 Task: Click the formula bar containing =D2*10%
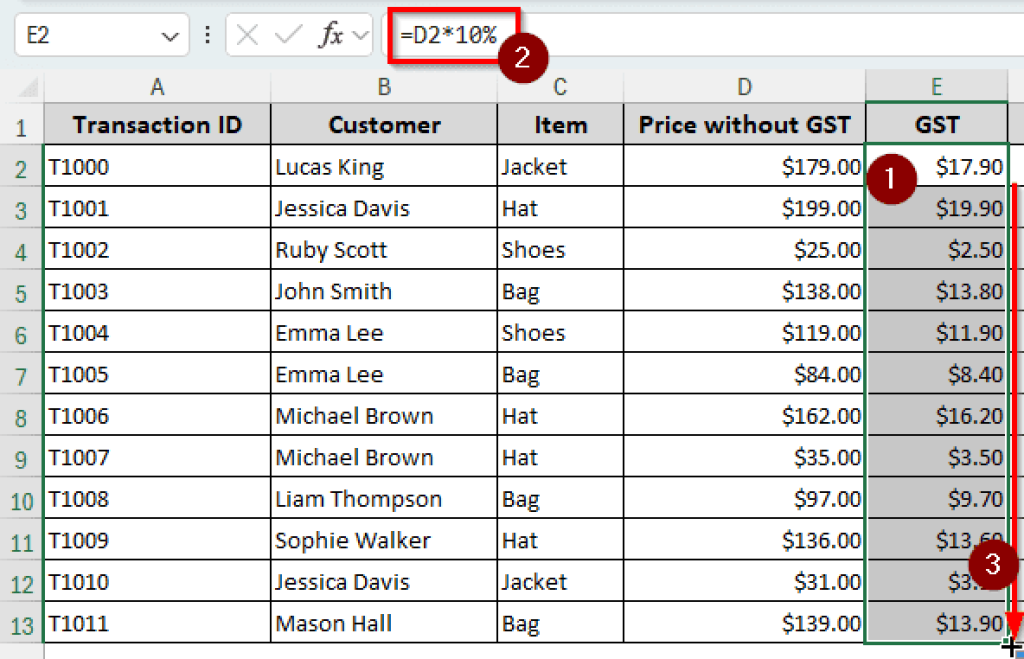[x=450, y=33]
